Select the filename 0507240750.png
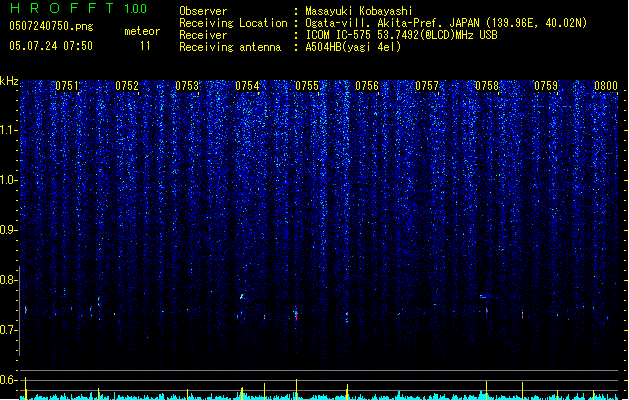The width and height of the screenshot is (629, 400). tap(51, 26)
